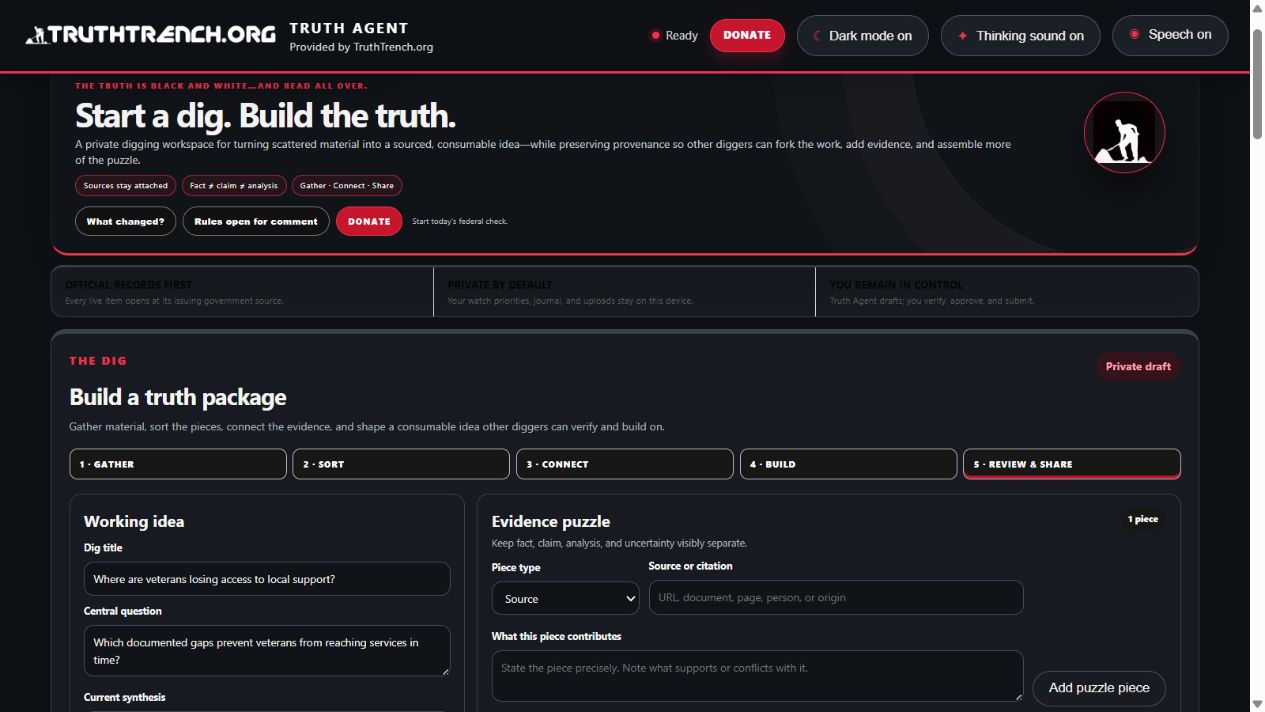Click the PRIVATE BY DEFAULT card
The width and height of the screenshot is (1265, 712).
[625, 292]
